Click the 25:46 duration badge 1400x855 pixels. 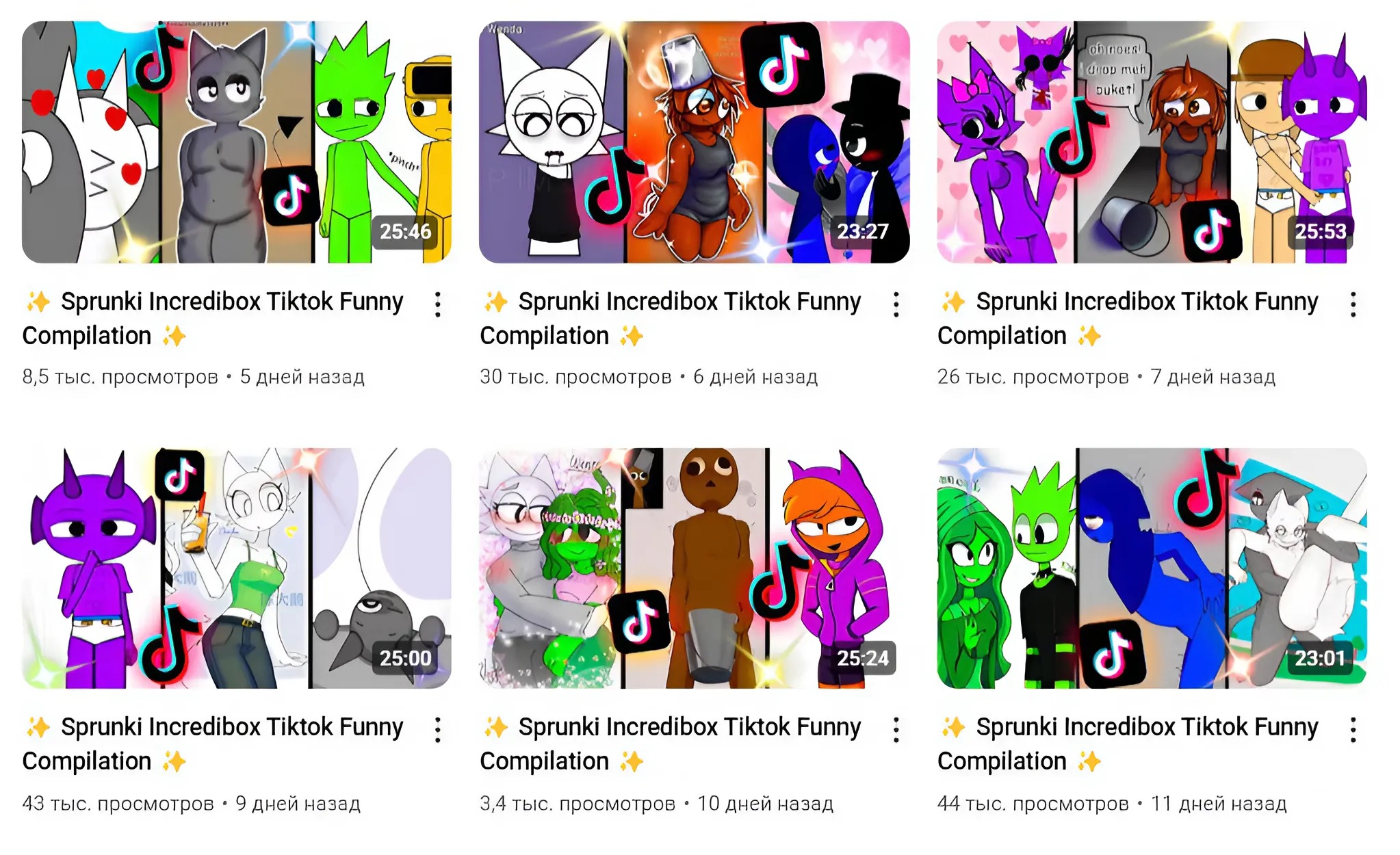406,232
